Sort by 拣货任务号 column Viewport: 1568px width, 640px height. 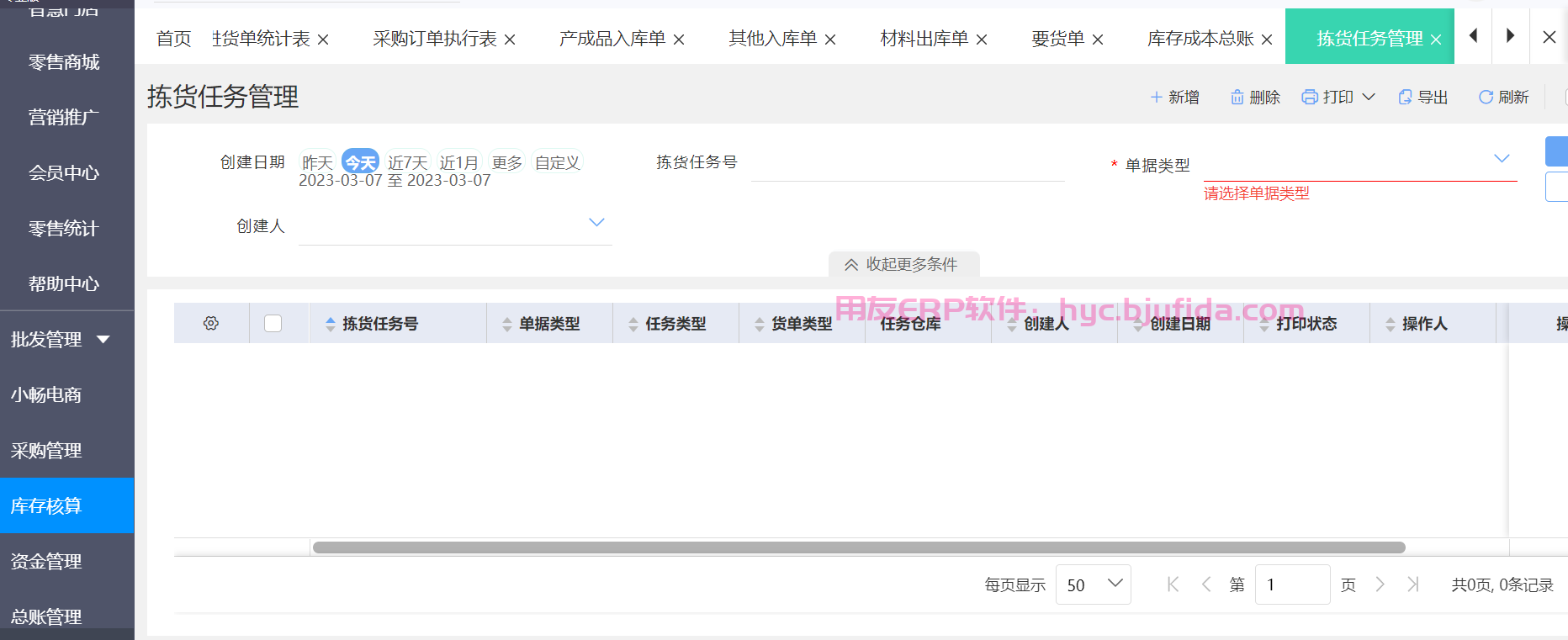point(330,324)
